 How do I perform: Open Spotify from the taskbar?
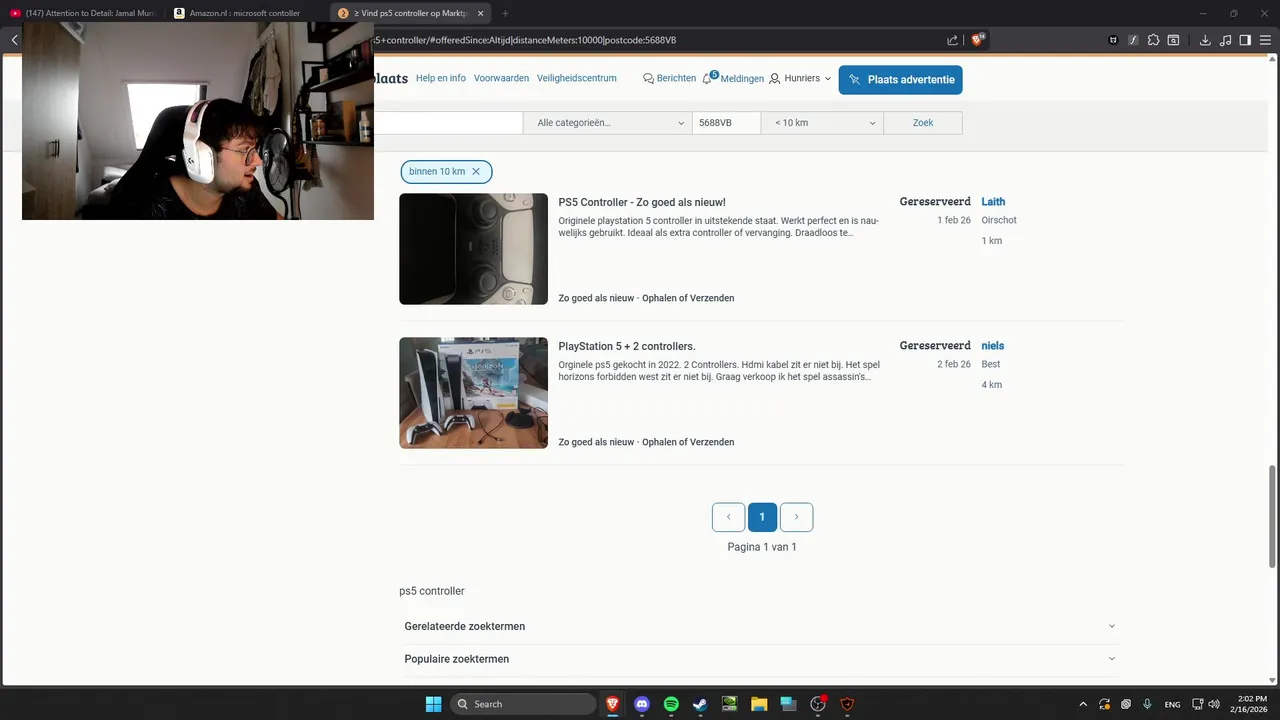(671, 704)
